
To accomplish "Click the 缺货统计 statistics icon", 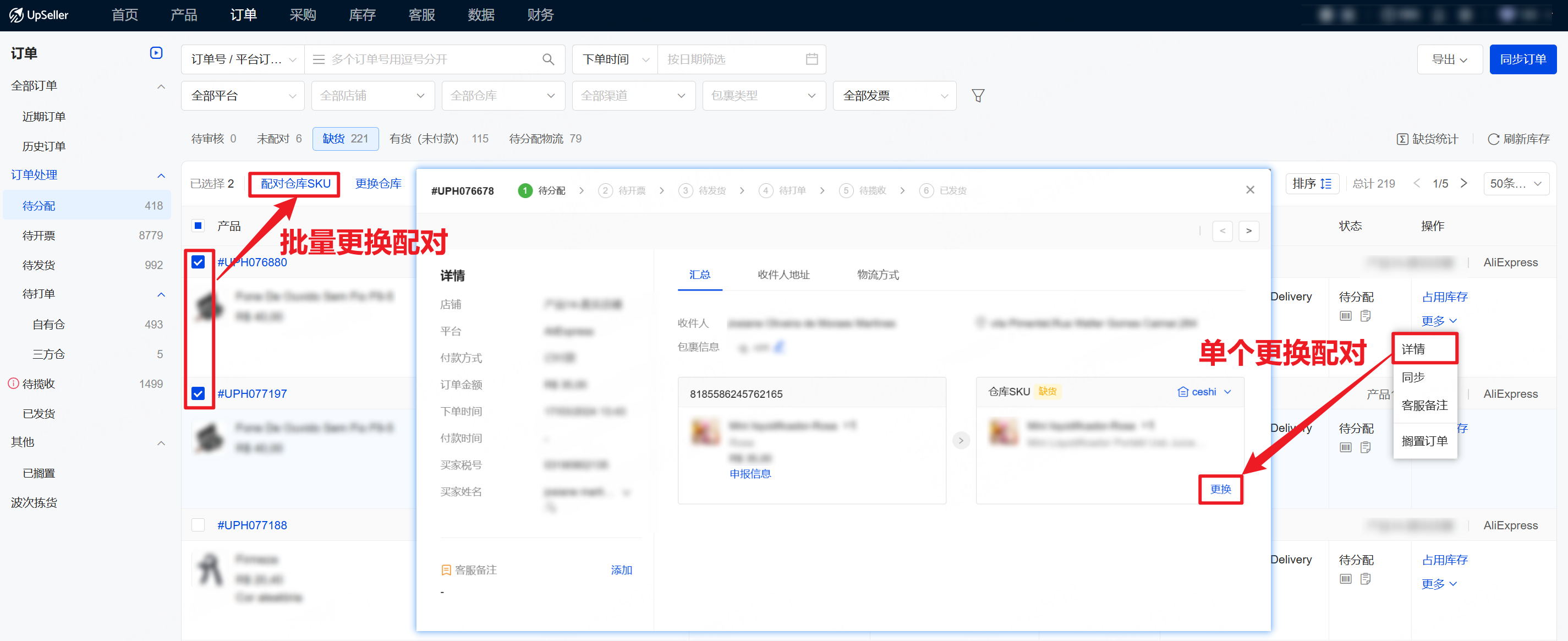I will click(x=1402, y=139).
